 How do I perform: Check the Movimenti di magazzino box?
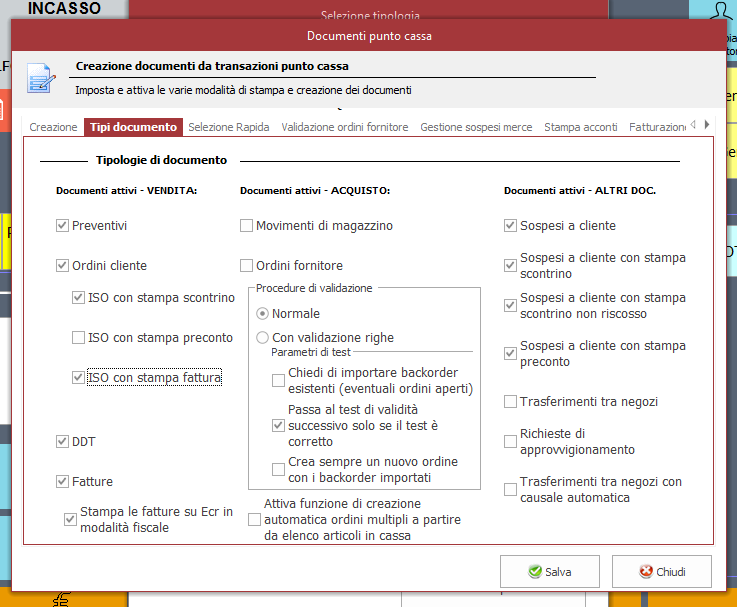click(x=247, y=226)
